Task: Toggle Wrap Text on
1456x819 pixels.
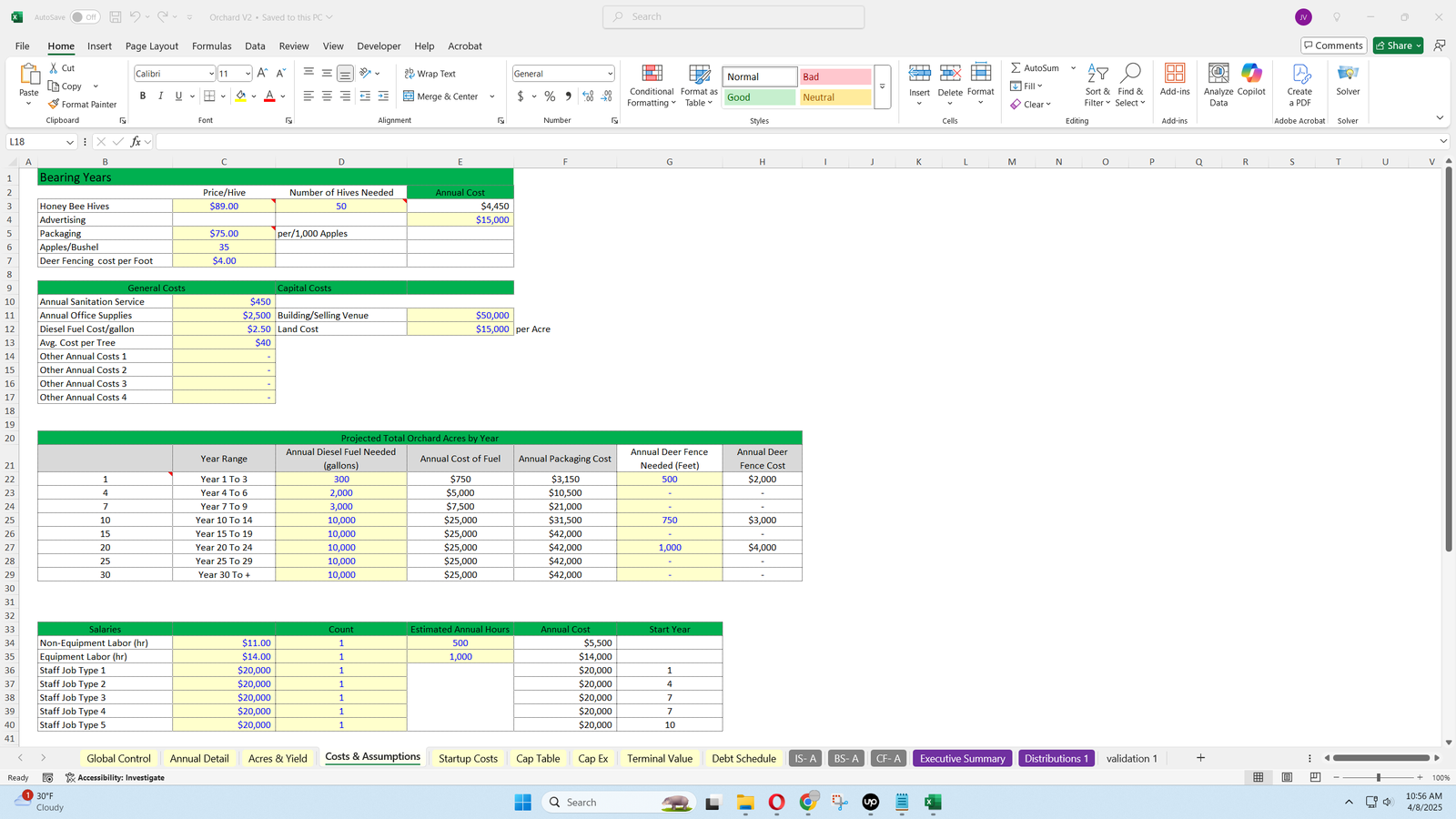Action: tap(430, 74)
